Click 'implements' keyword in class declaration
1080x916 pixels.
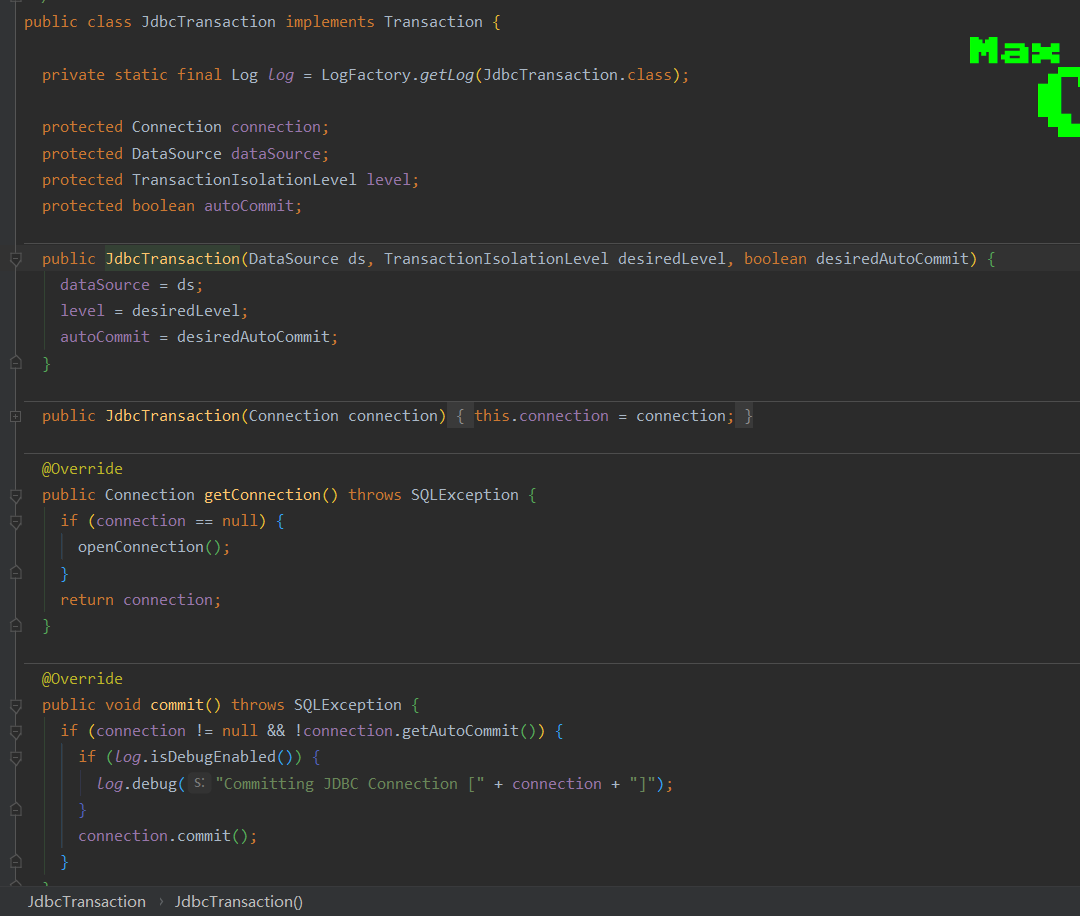pos(330,22)
